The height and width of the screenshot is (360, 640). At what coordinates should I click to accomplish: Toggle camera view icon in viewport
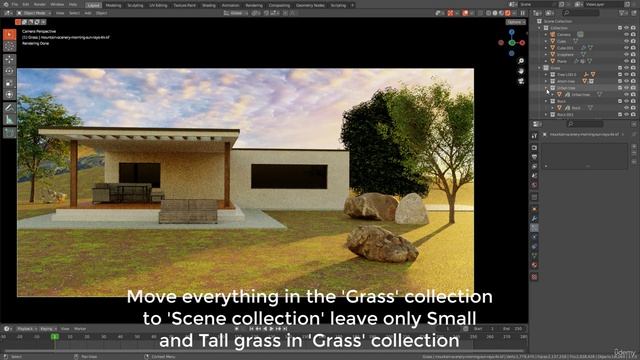tap(521, 81)
